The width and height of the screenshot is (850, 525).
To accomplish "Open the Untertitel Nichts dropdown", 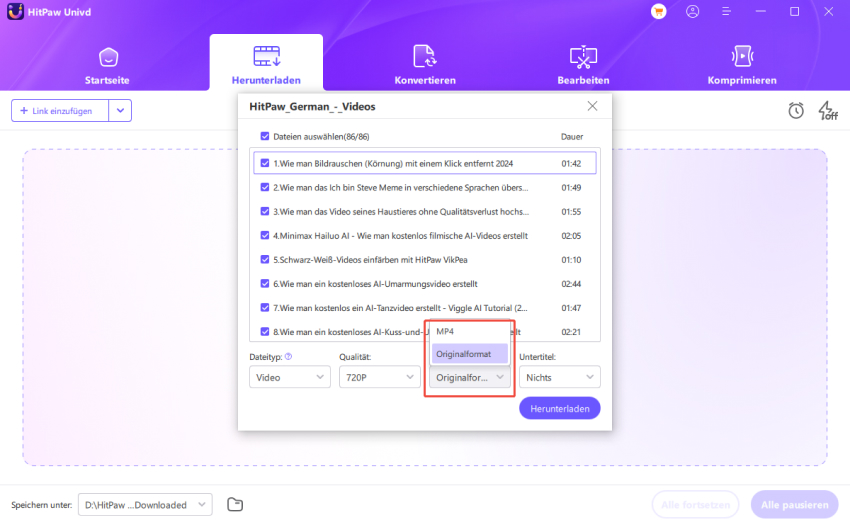I will [559, 377].
